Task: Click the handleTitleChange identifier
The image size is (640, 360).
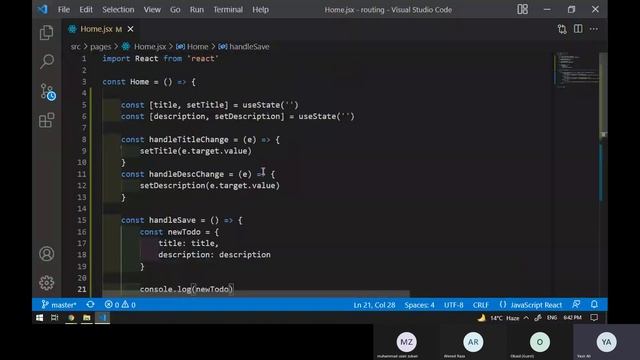Action: coord(189,139)
